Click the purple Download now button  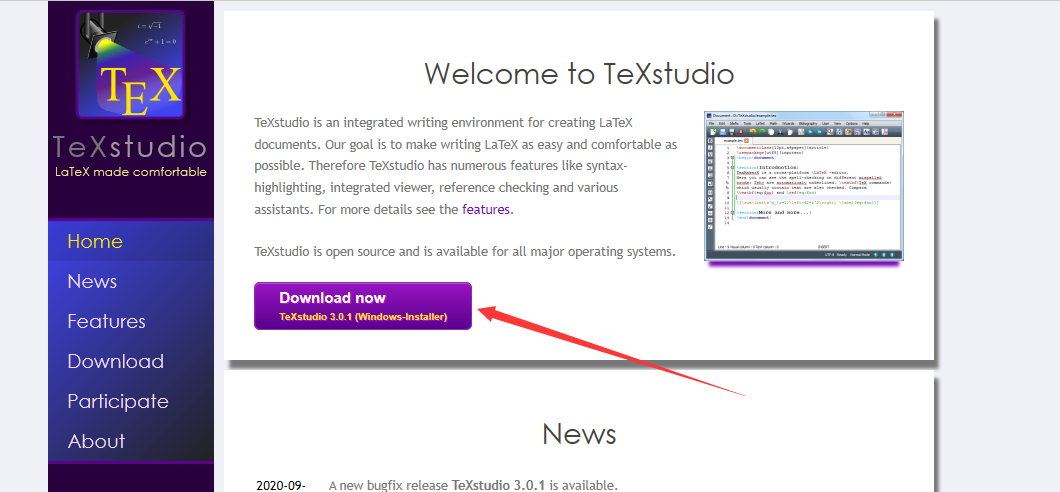coord(363,306)
